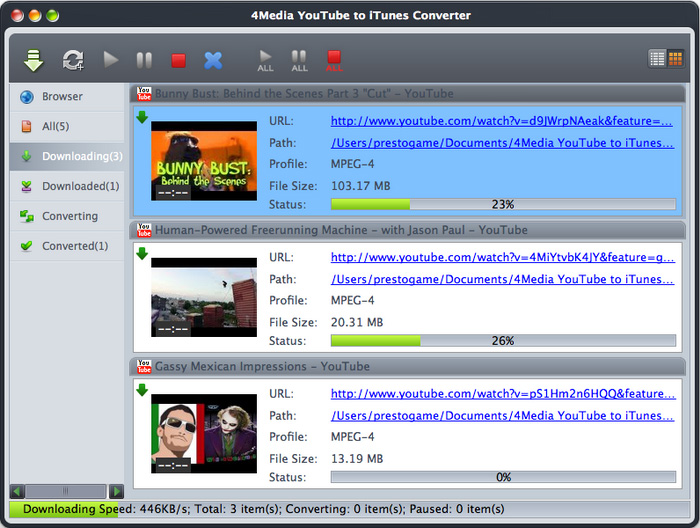Pause the selected download task
700x528 pixels.
click(144, 60)
